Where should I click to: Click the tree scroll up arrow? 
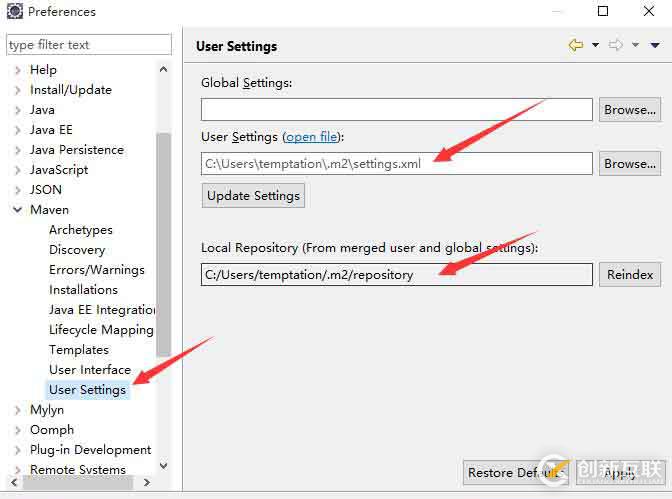(163, 69)
